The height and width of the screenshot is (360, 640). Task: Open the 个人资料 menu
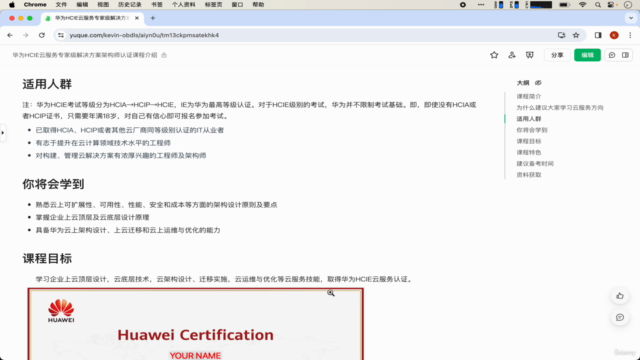point(183,4)
